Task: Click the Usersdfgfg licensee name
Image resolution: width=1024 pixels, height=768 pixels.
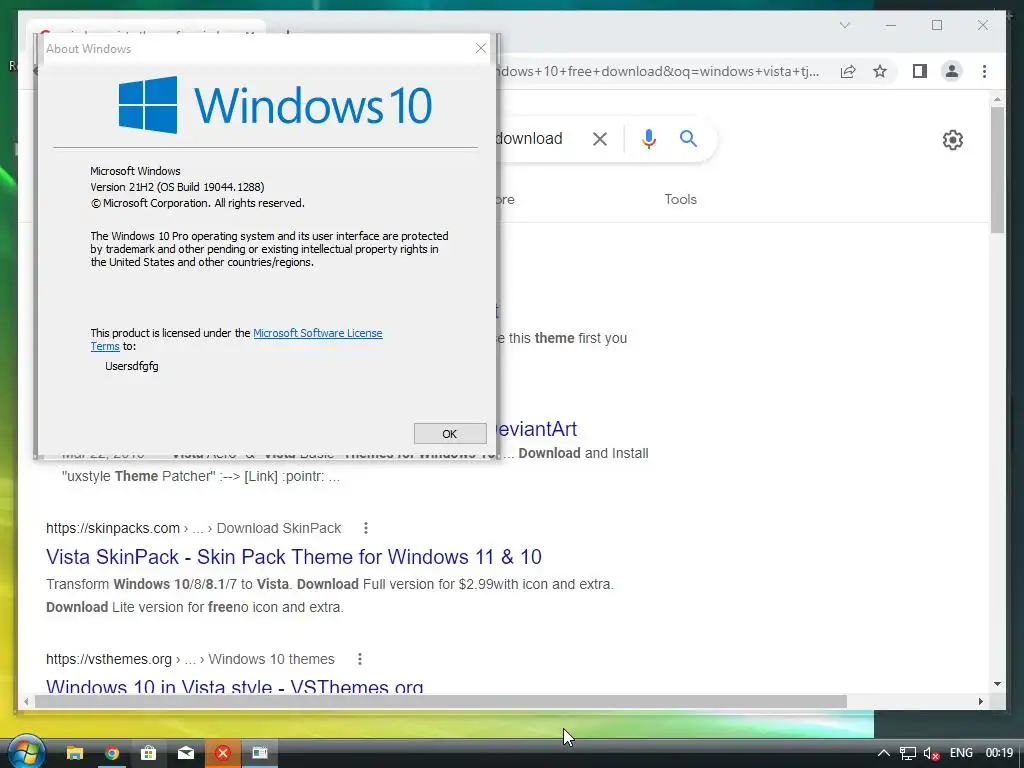Action: (131, 366)
